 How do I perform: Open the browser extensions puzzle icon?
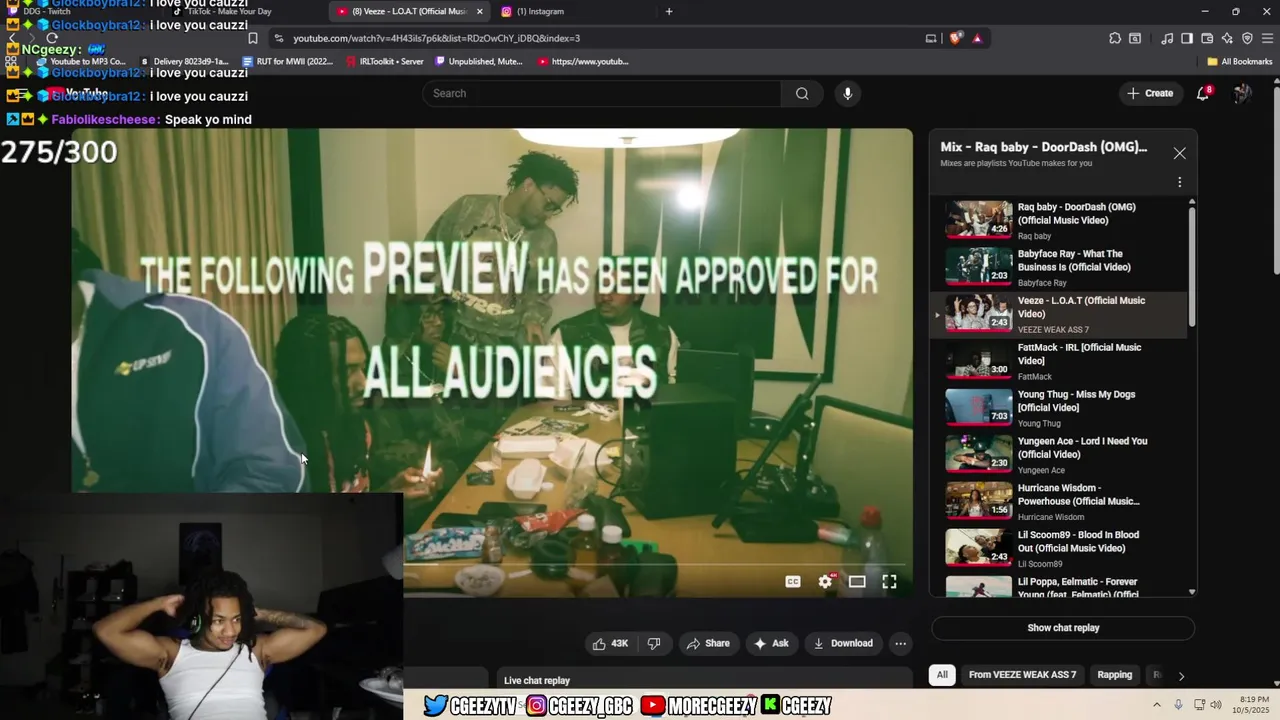[1115, 38]
